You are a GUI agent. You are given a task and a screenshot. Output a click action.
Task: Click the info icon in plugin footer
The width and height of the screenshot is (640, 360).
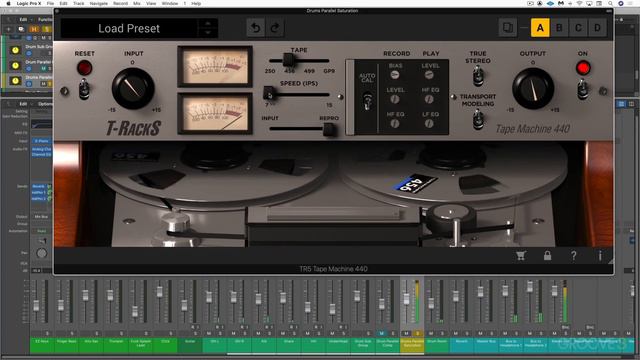point(600,256)
